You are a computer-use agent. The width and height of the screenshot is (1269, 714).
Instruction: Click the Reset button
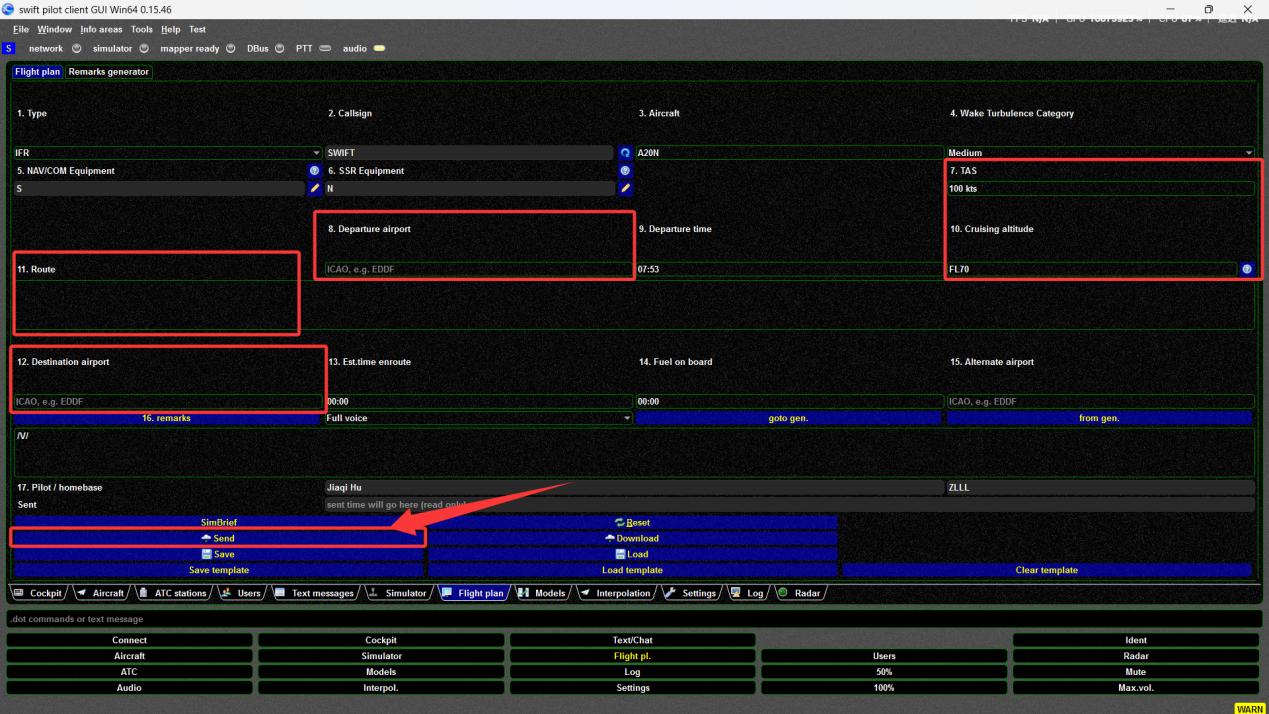tap(633, 522)
